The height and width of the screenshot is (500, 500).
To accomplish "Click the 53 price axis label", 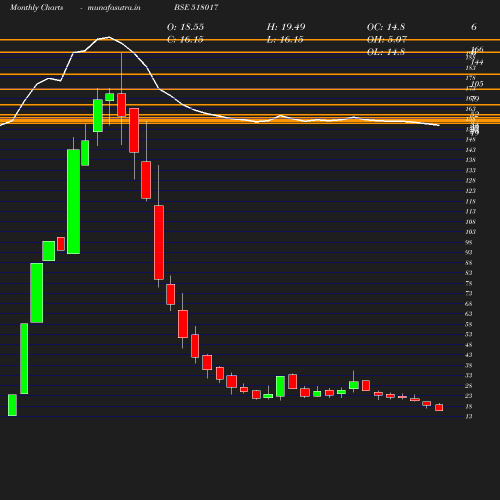I will [469, 334].
